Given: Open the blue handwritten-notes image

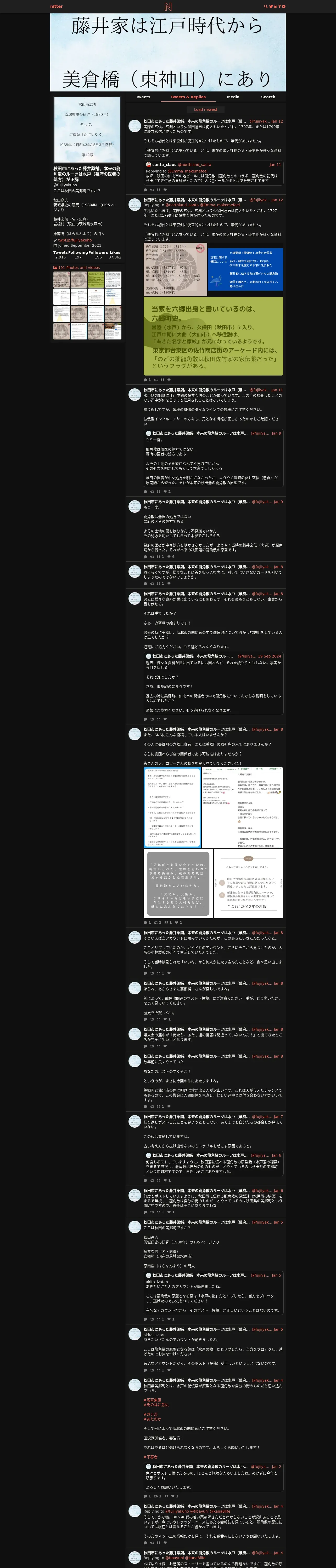Looking at the screenshot, I should click(x=245, y=269).
